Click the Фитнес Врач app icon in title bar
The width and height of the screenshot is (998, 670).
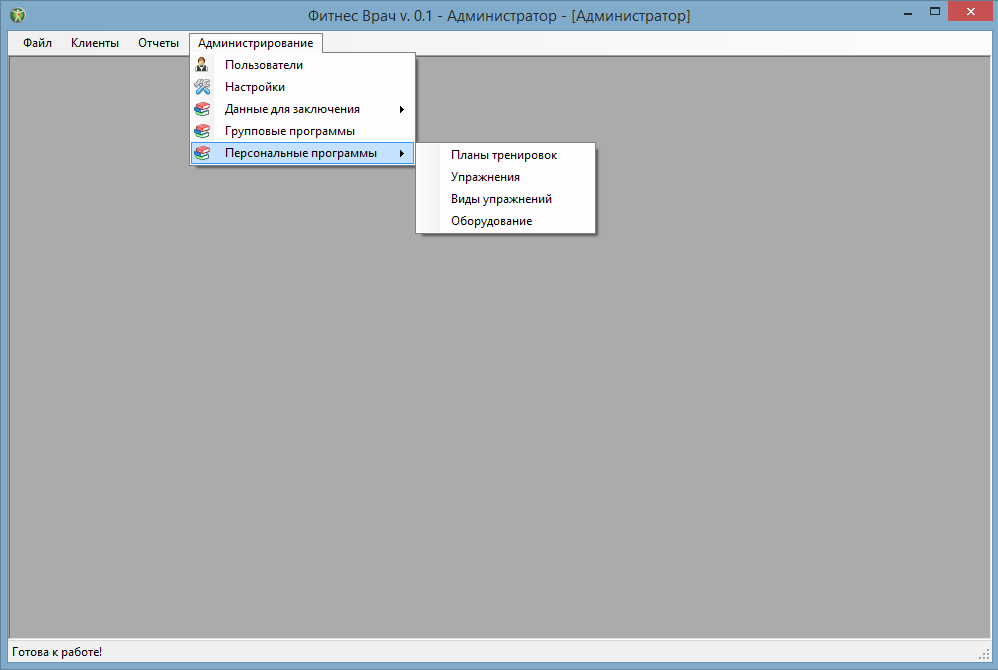(18, 15)
